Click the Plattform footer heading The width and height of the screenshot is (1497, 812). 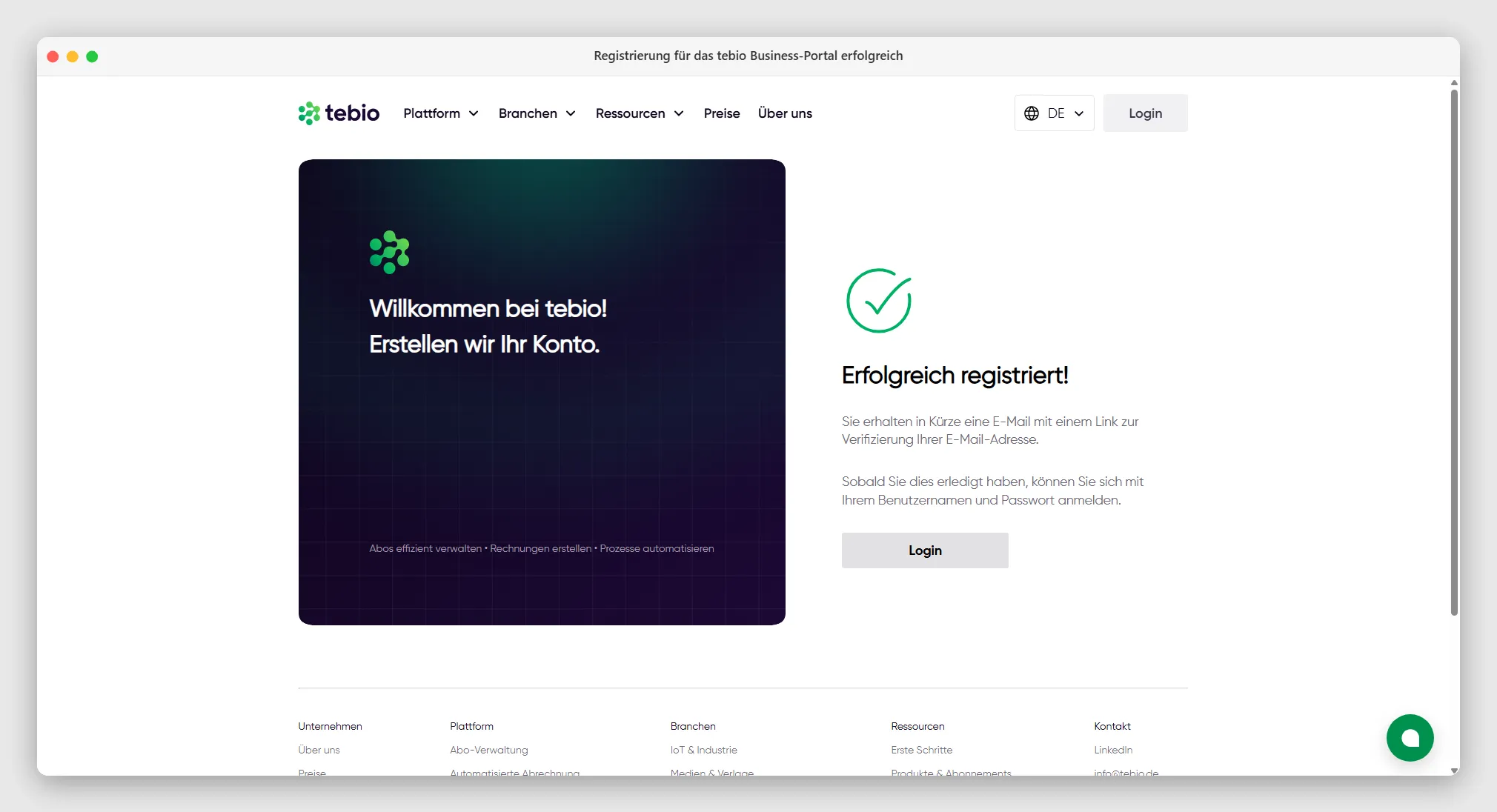(471, 726)
